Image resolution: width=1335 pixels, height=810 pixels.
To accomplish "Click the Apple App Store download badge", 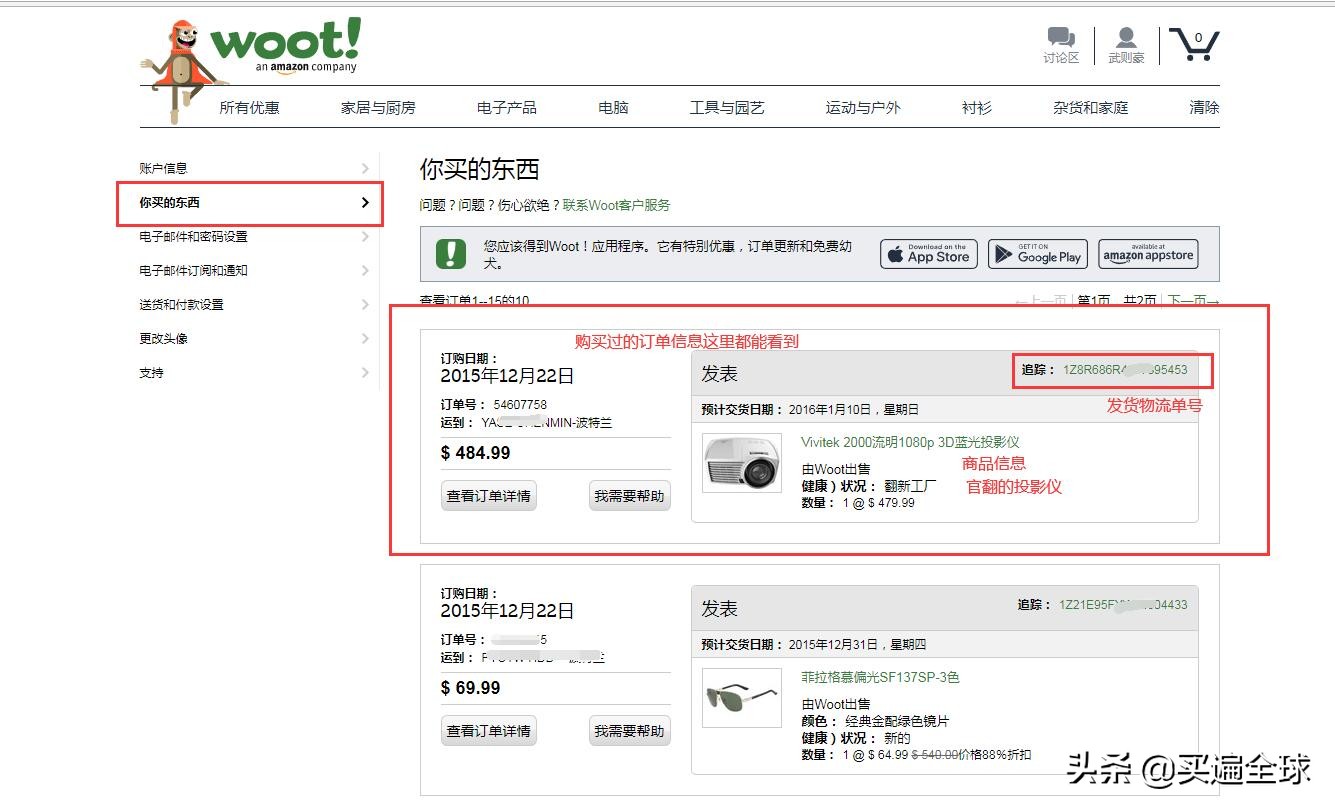I will (928, 254).
